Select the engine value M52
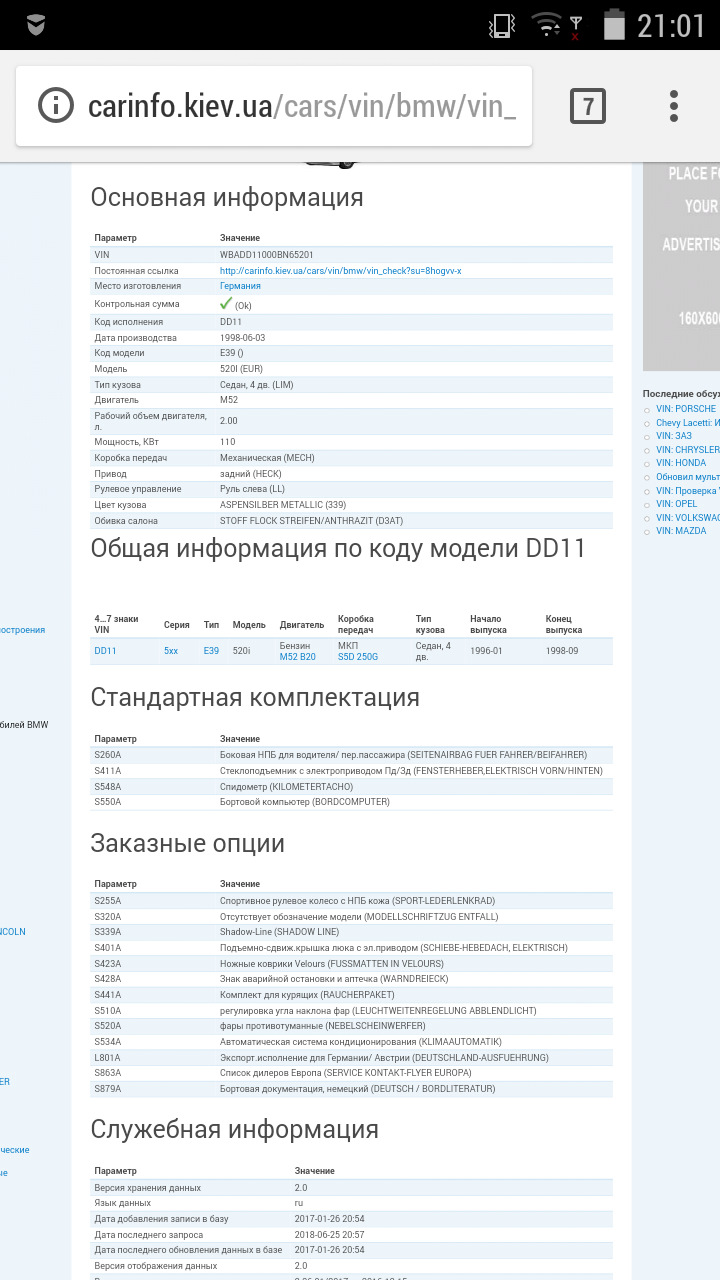The width and height of the screenshot is (720, 1280). point(229,400)
